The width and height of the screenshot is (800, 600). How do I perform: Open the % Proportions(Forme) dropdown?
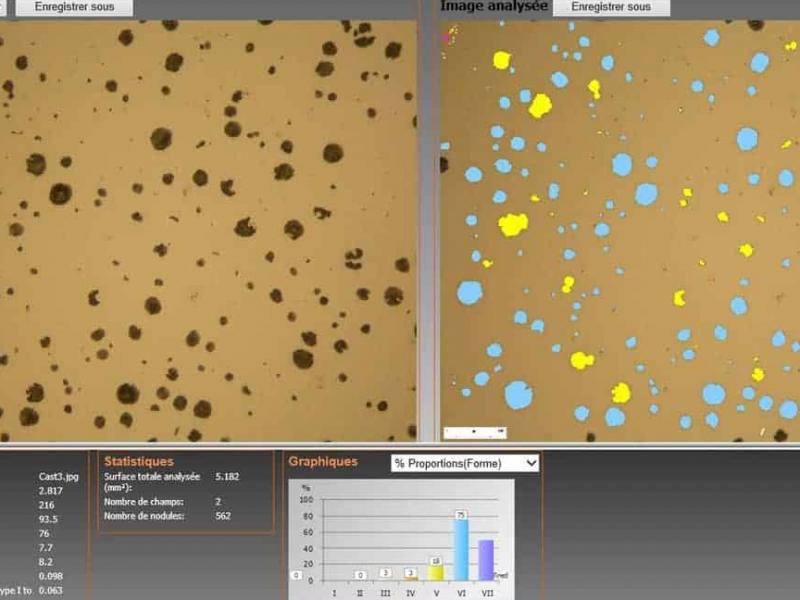(465, 463)
